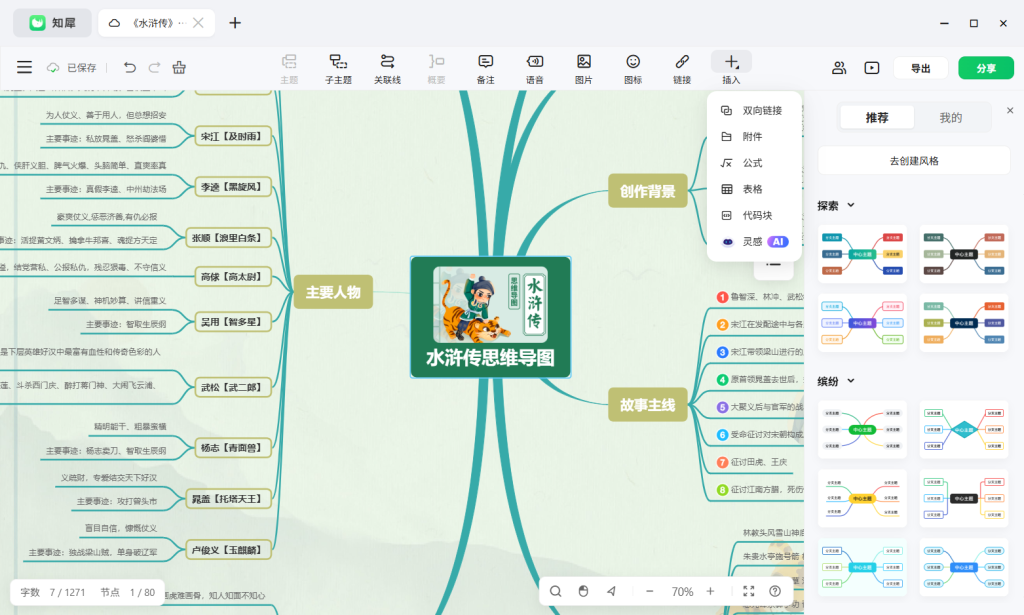Apply the 探索 style with purple center node
This screenshot has width=1024, height=615.
[862, 323]
